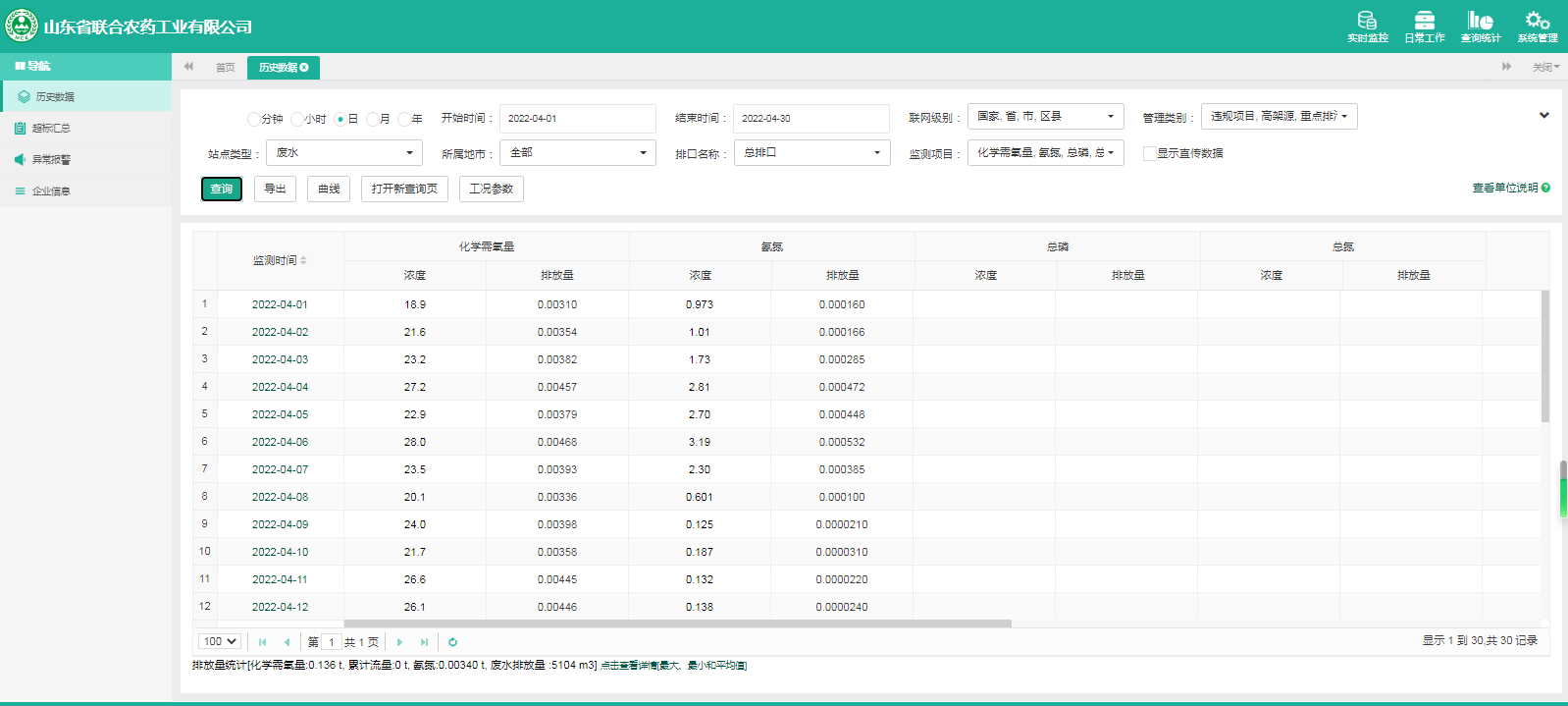Screen dimensions: 1568x706
Task: Click the 查询 button
Action: pos(222,190)
